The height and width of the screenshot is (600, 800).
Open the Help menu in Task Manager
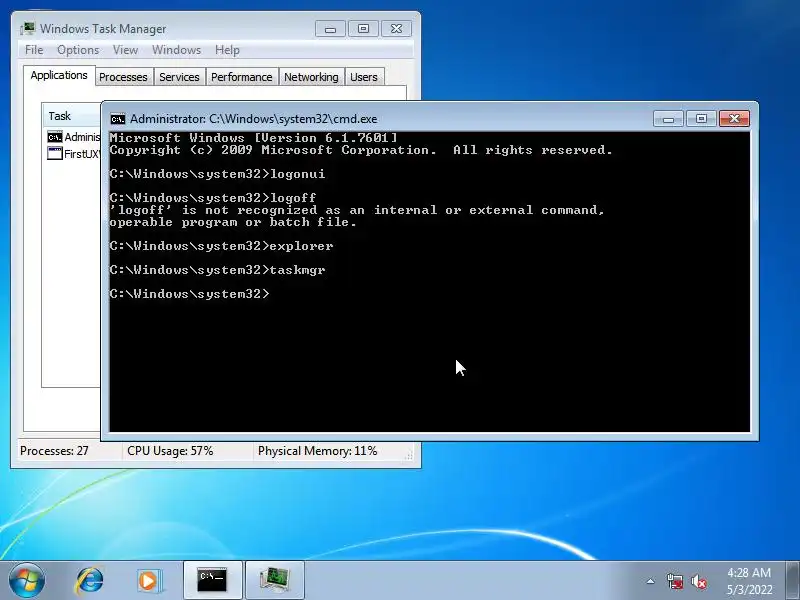pos(227,50)
